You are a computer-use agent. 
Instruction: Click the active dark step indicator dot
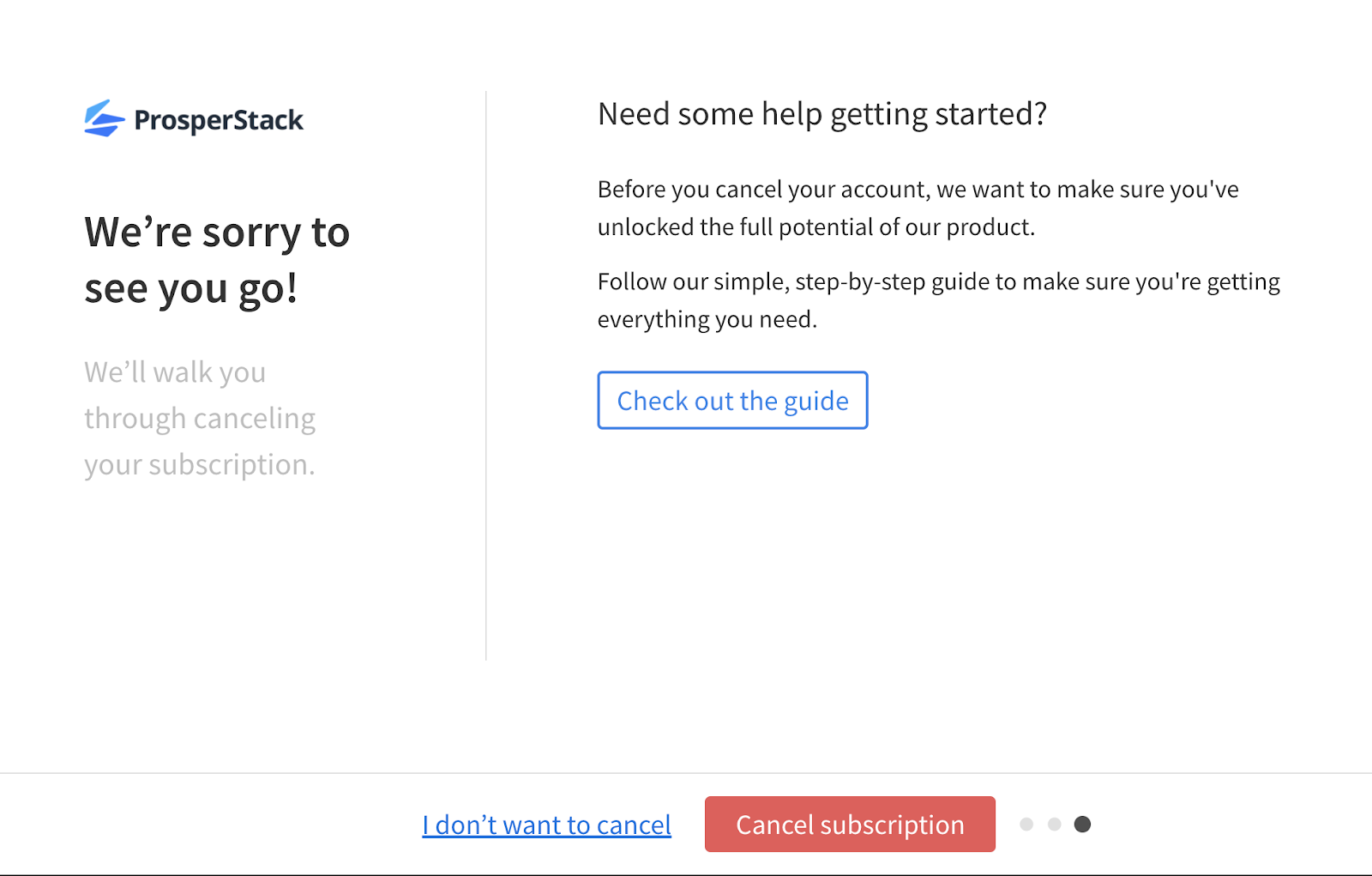coord(1083,825)
